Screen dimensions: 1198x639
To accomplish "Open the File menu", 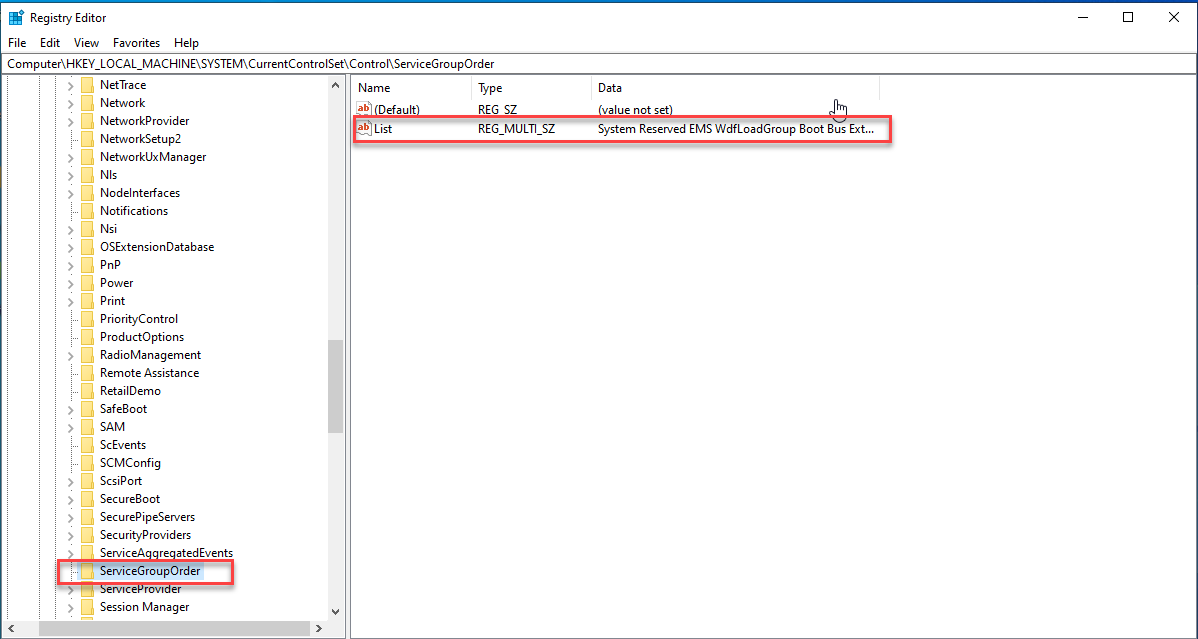I will click(x=16, y=43).
